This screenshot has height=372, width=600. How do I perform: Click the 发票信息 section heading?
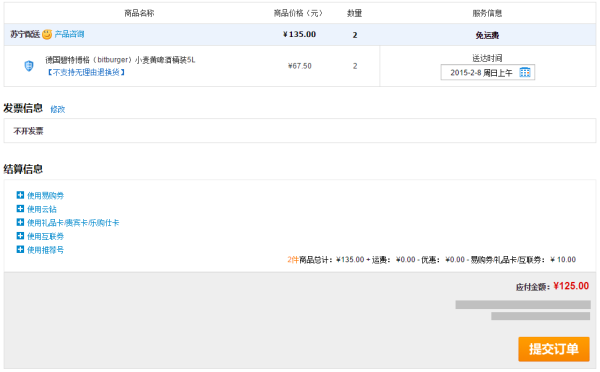coord(23,108)
